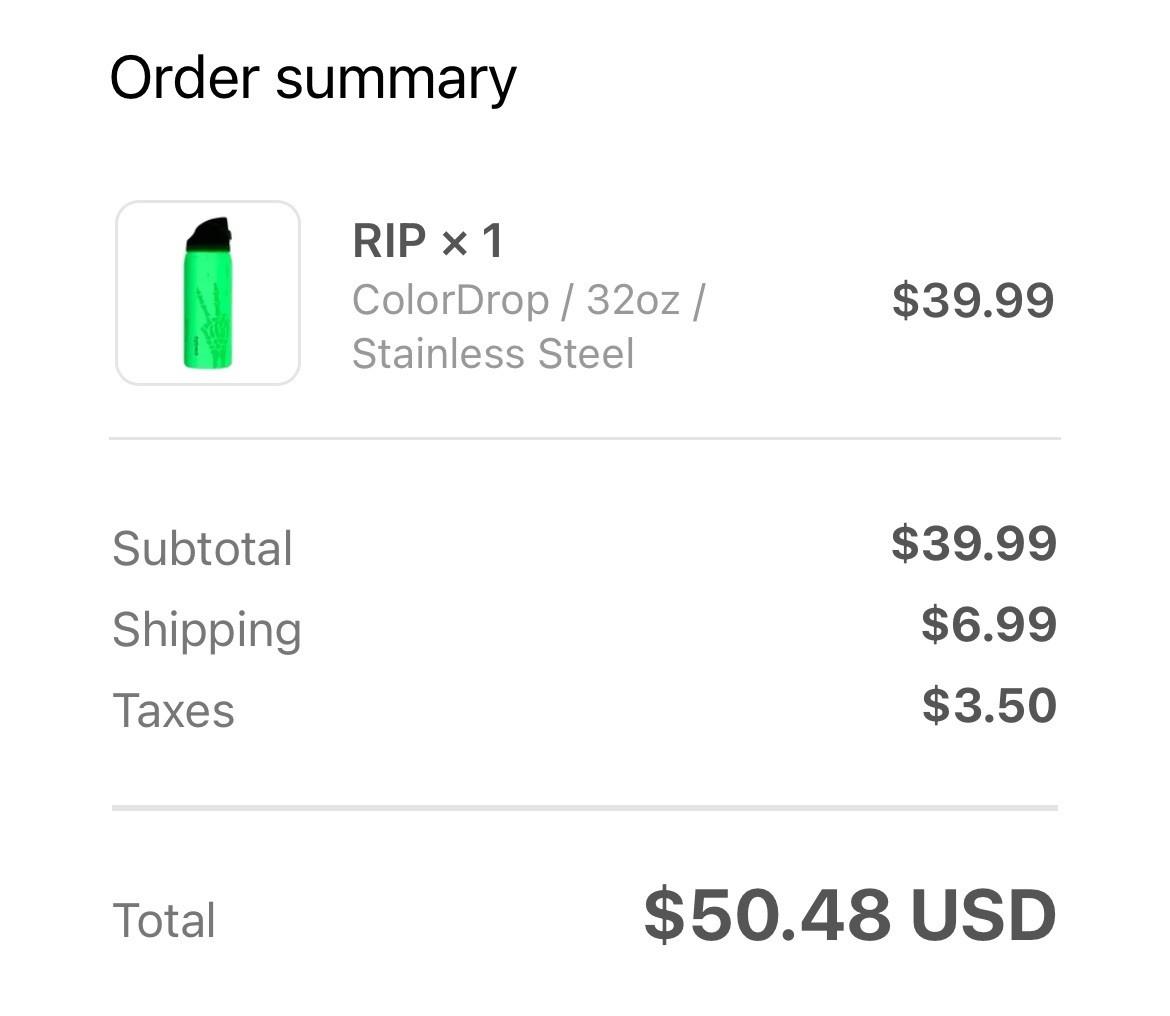1170x1016 pixels.
Task: Click the "Total" label
Action: pyautogui.click(x=164, y=921)
